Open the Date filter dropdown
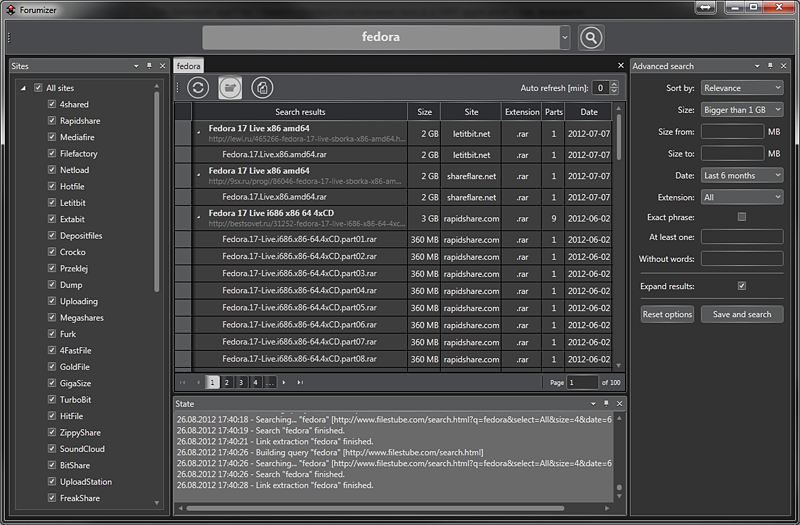800x525 pixels. click(742, 176)
